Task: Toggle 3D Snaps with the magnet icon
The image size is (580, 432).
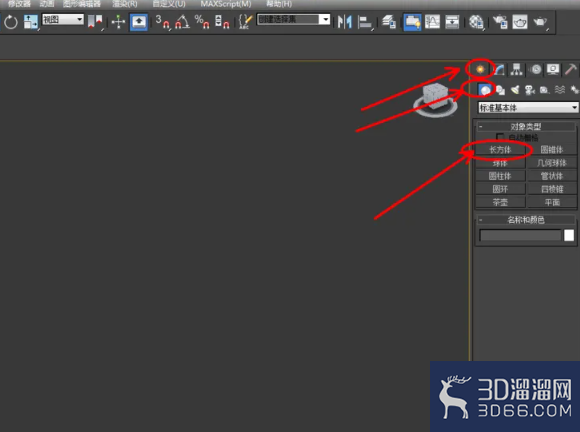Action: 162,22
